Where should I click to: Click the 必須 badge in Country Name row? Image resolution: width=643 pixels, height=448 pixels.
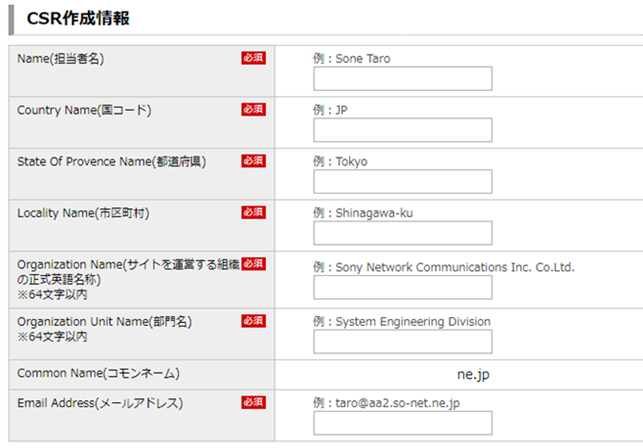[x=253, y=109]
